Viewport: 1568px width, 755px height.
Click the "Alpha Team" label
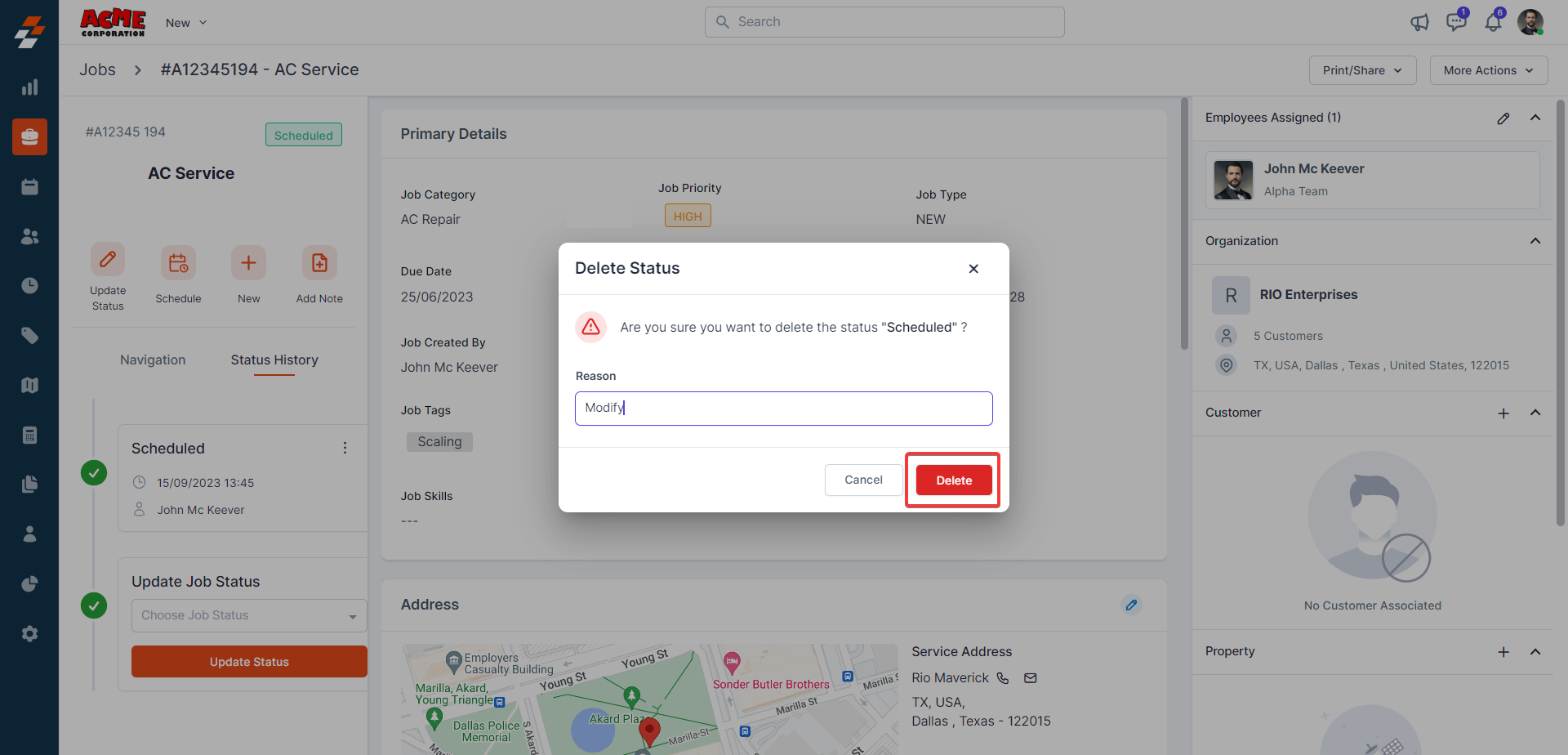point(1296,191)
